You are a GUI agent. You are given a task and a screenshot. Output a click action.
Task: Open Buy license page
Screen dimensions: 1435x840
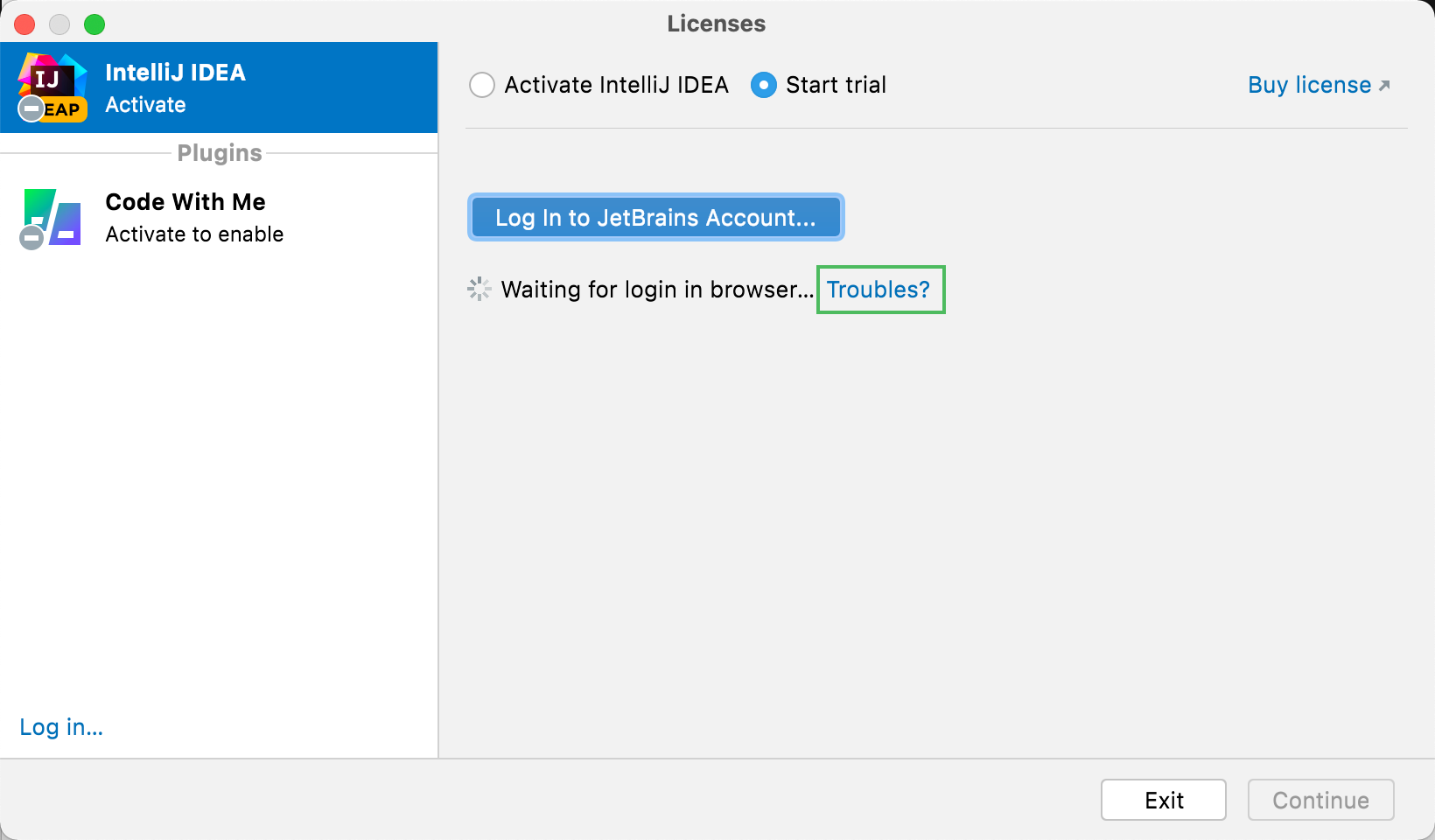click(1308, 84)
